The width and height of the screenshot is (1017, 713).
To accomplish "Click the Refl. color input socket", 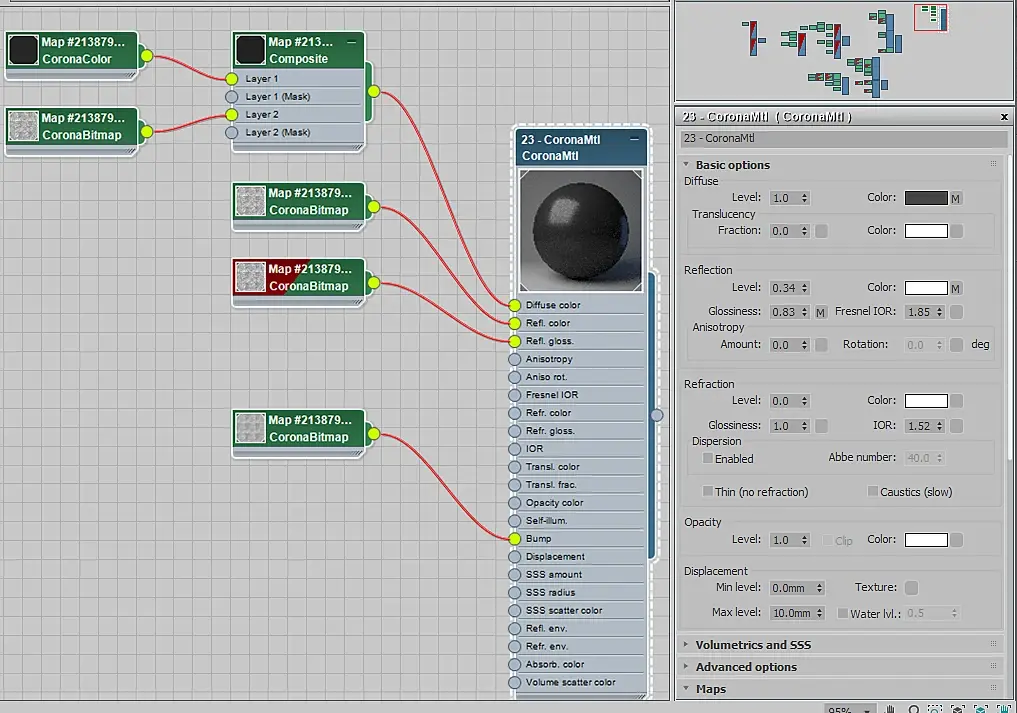I will click(514, 323).
